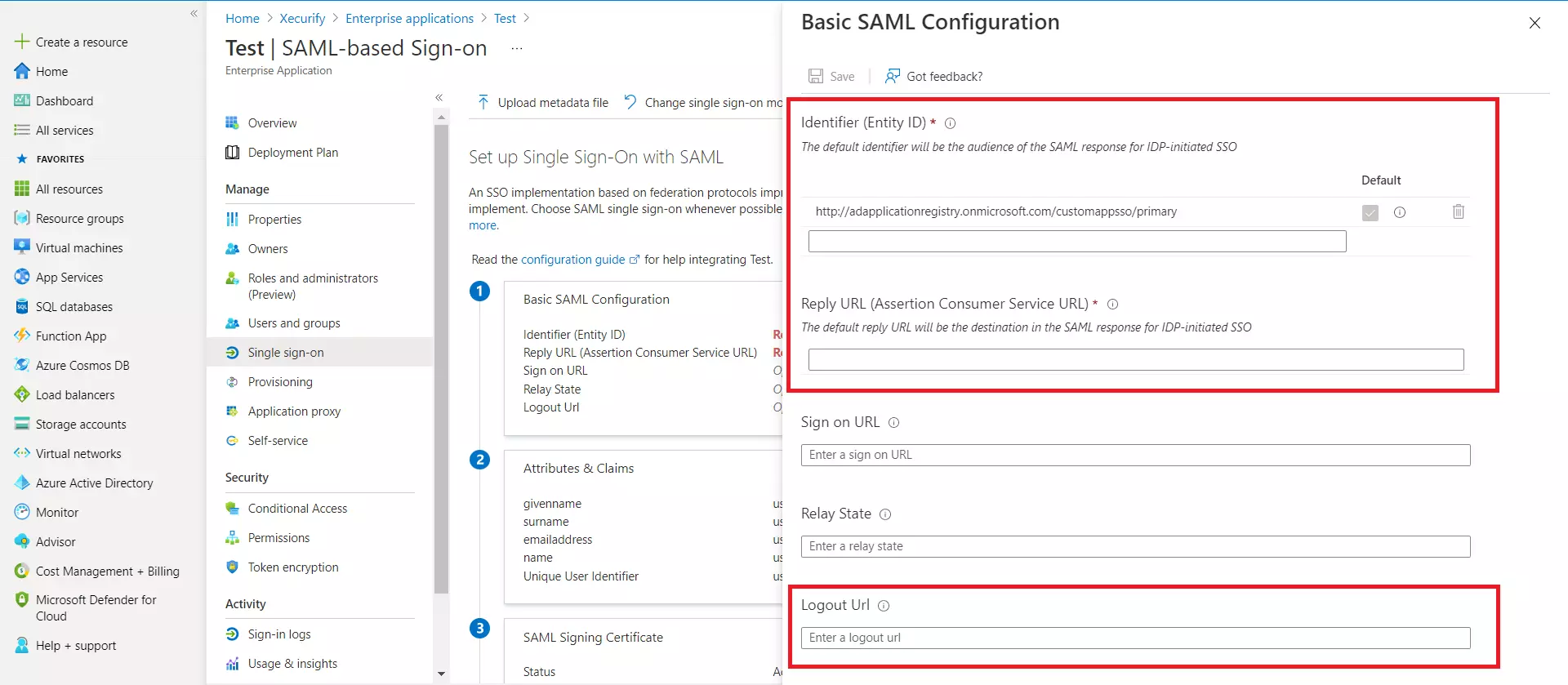Click the Monitor gauge icon
Viewport: 1568px width, 685px height.
tap(22, 512)
